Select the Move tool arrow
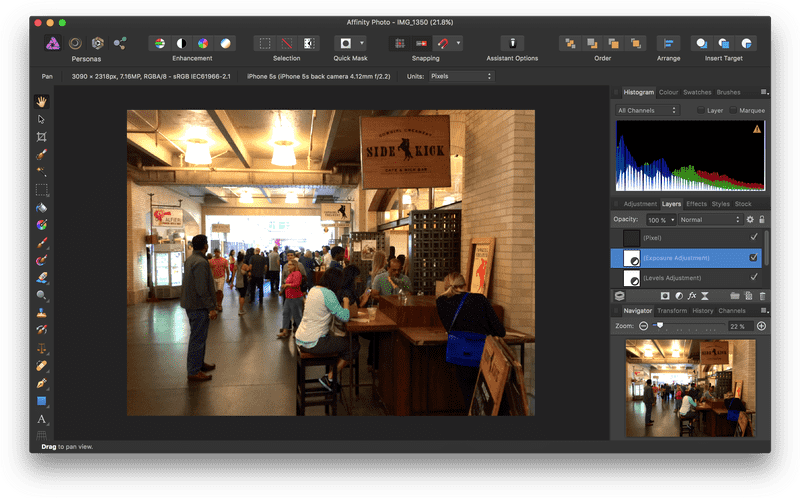Image resolution: width=800 pixels, height=498 pixels. pos(42,119)
